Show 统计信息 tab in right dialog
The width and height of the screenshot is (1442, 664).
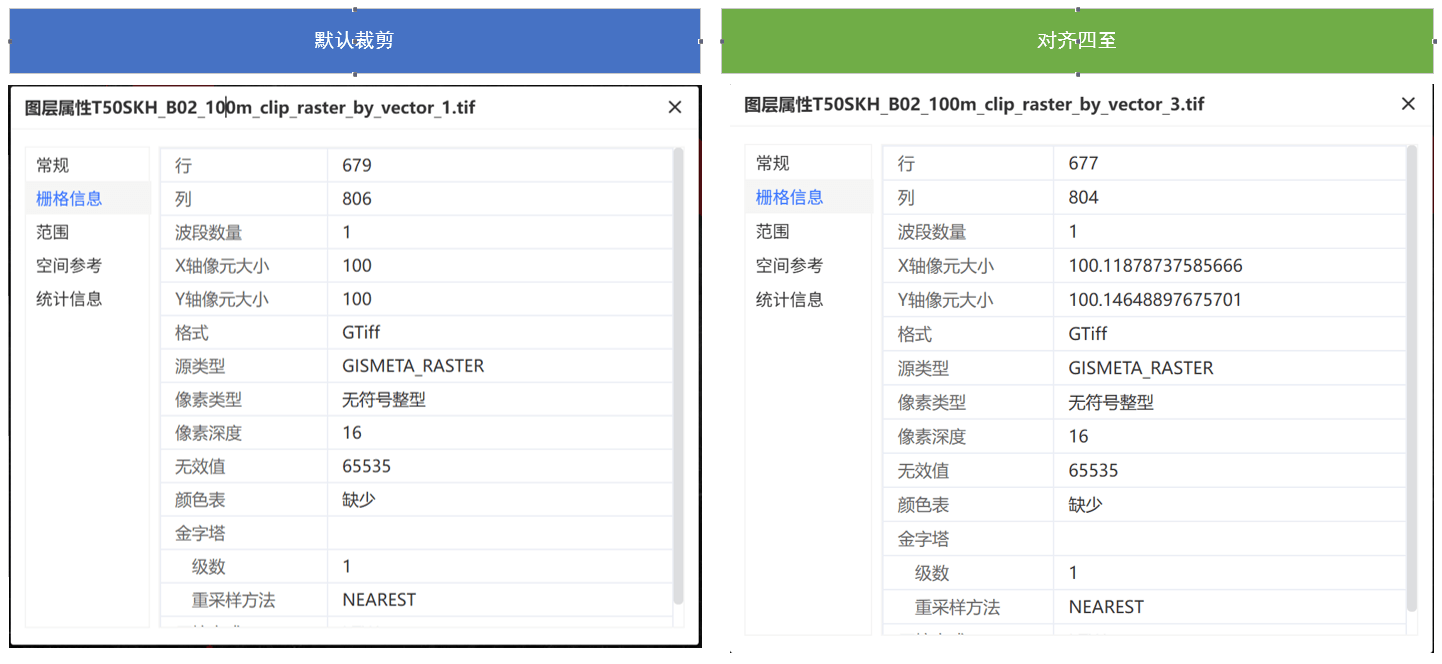tap(789, 299)
